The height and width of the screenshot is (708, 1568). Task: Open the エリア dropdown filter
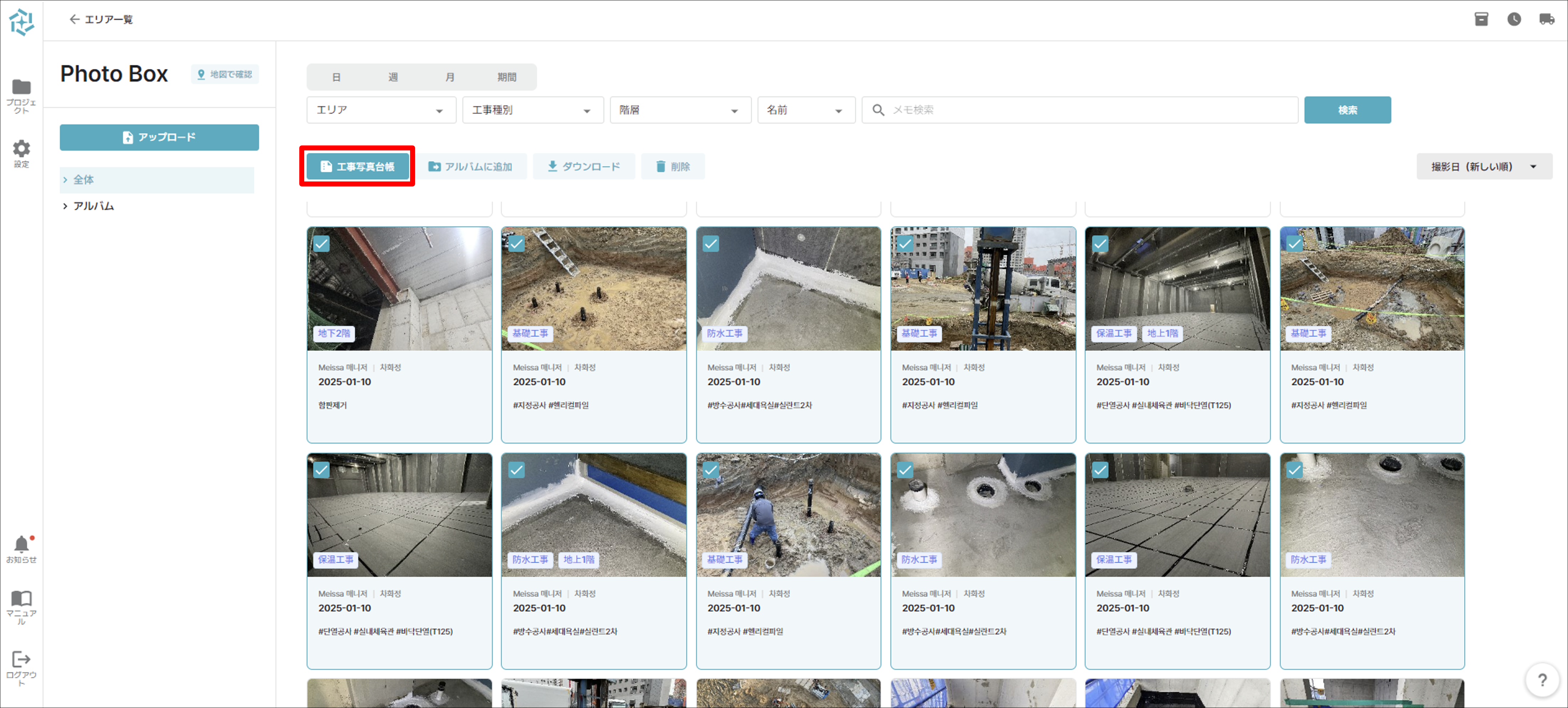point(381,110)
